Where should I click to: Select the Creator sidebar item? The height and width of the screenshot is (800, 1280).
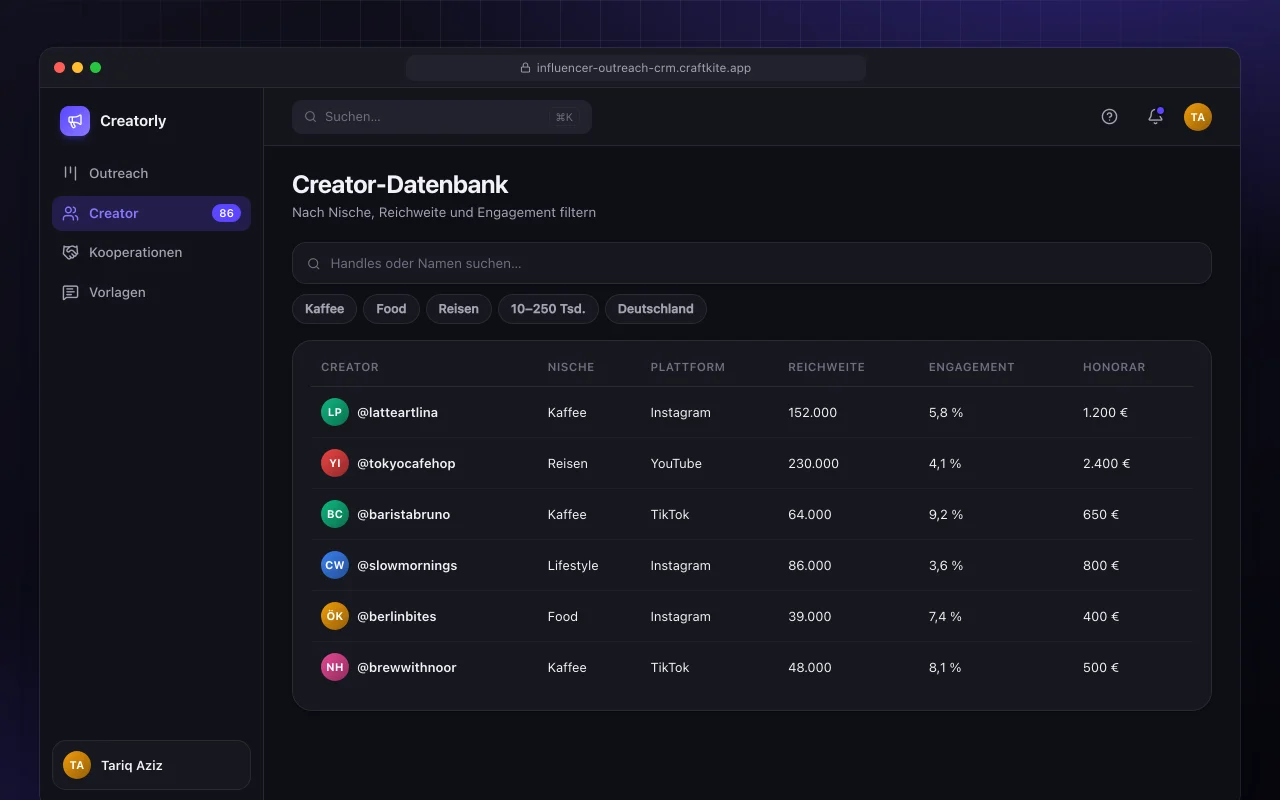(x=151, y=213)
